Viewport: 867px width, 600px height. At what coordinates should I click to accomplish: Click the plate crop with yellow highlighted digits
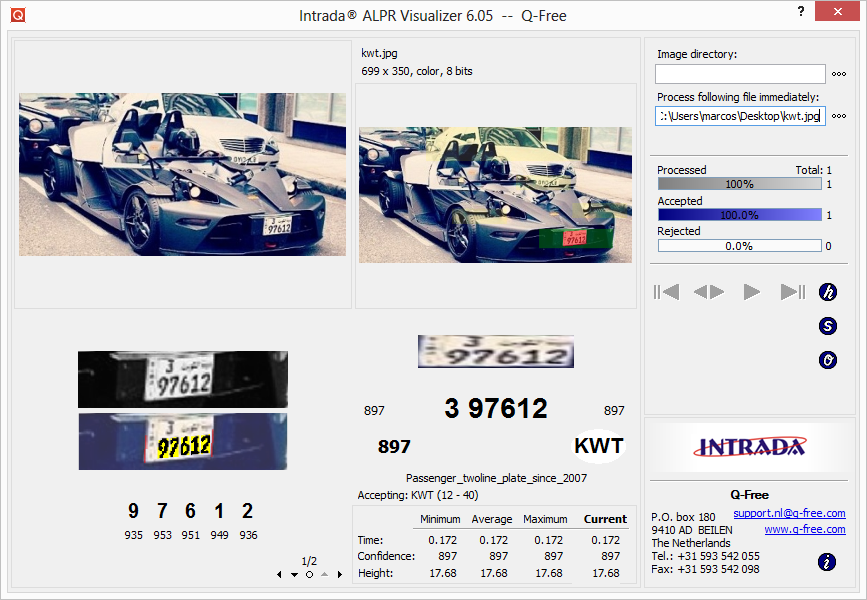point(182,441)
